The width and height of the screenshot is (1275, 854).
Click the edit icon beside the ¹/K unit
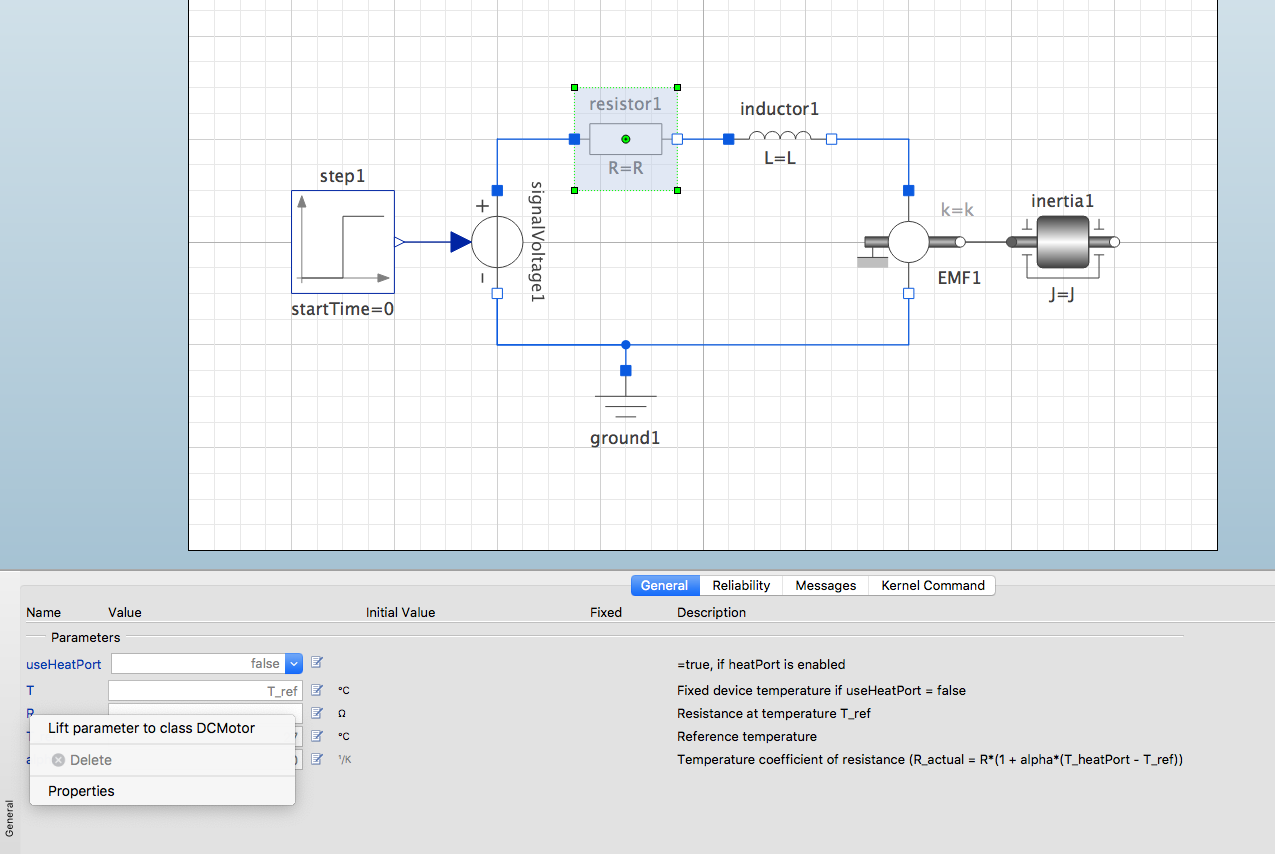317,759
